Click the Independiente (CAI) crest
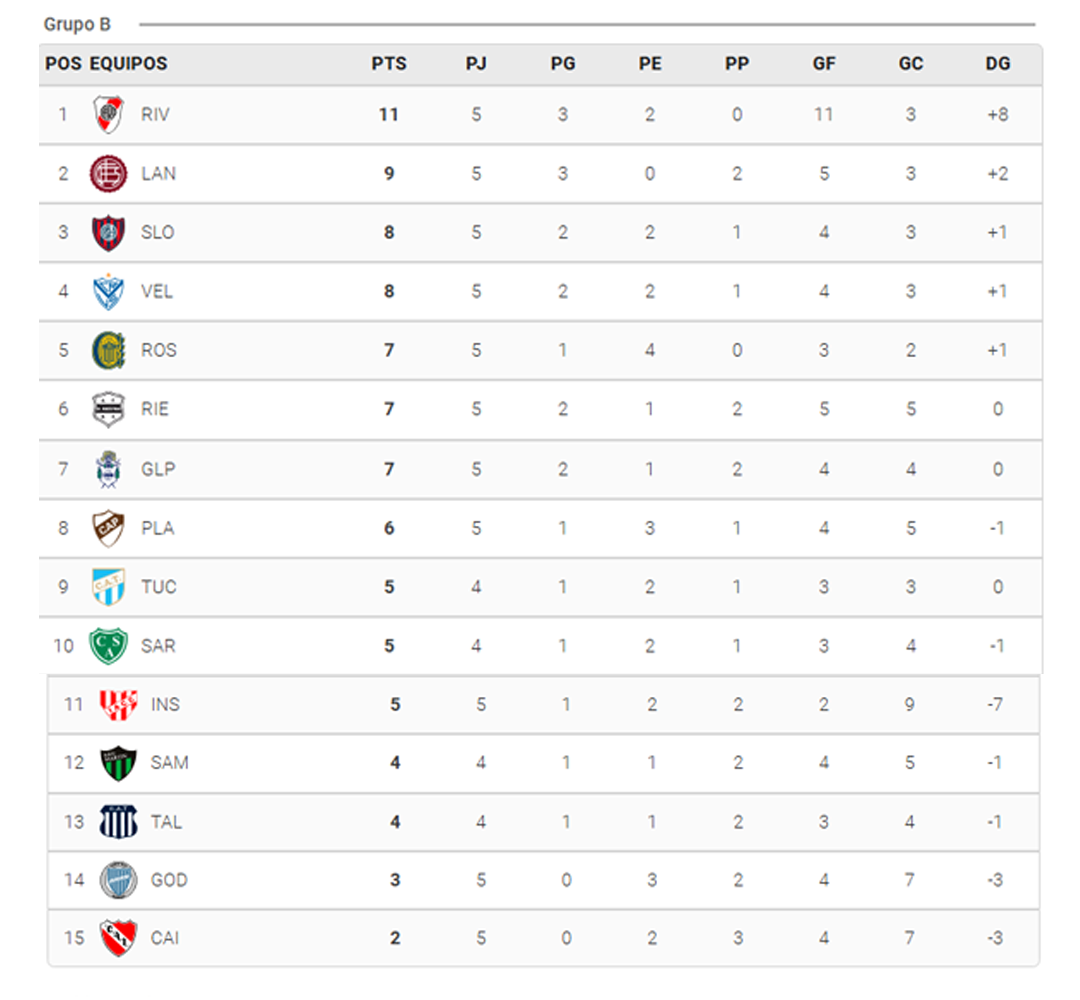 [x=118, y=939]
